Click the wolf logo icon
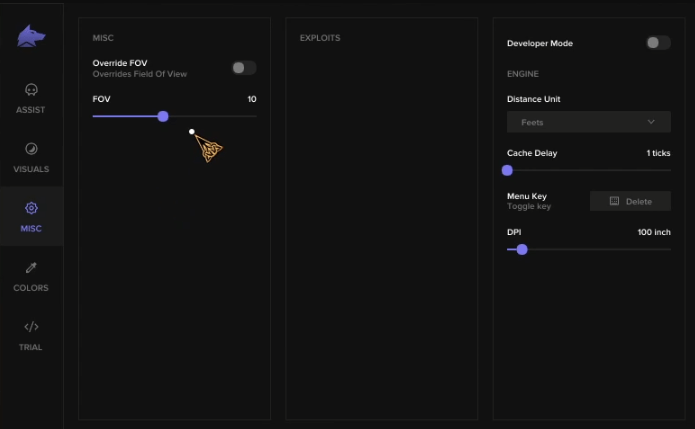Viewport: 695px width, 429px height. tap(31, 36)
